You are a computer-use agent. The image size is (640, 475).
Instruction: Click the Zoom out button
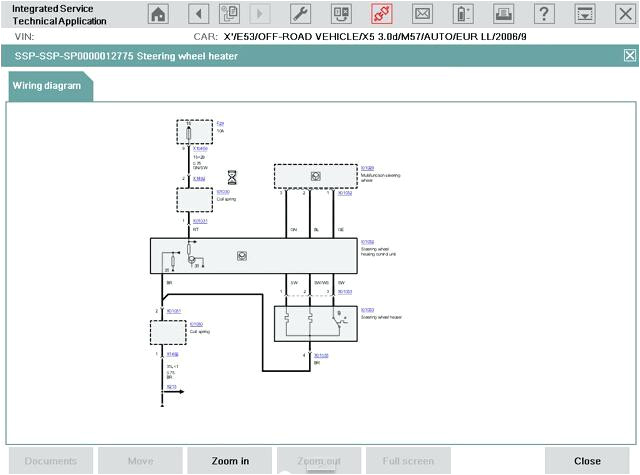click(318, 461)
